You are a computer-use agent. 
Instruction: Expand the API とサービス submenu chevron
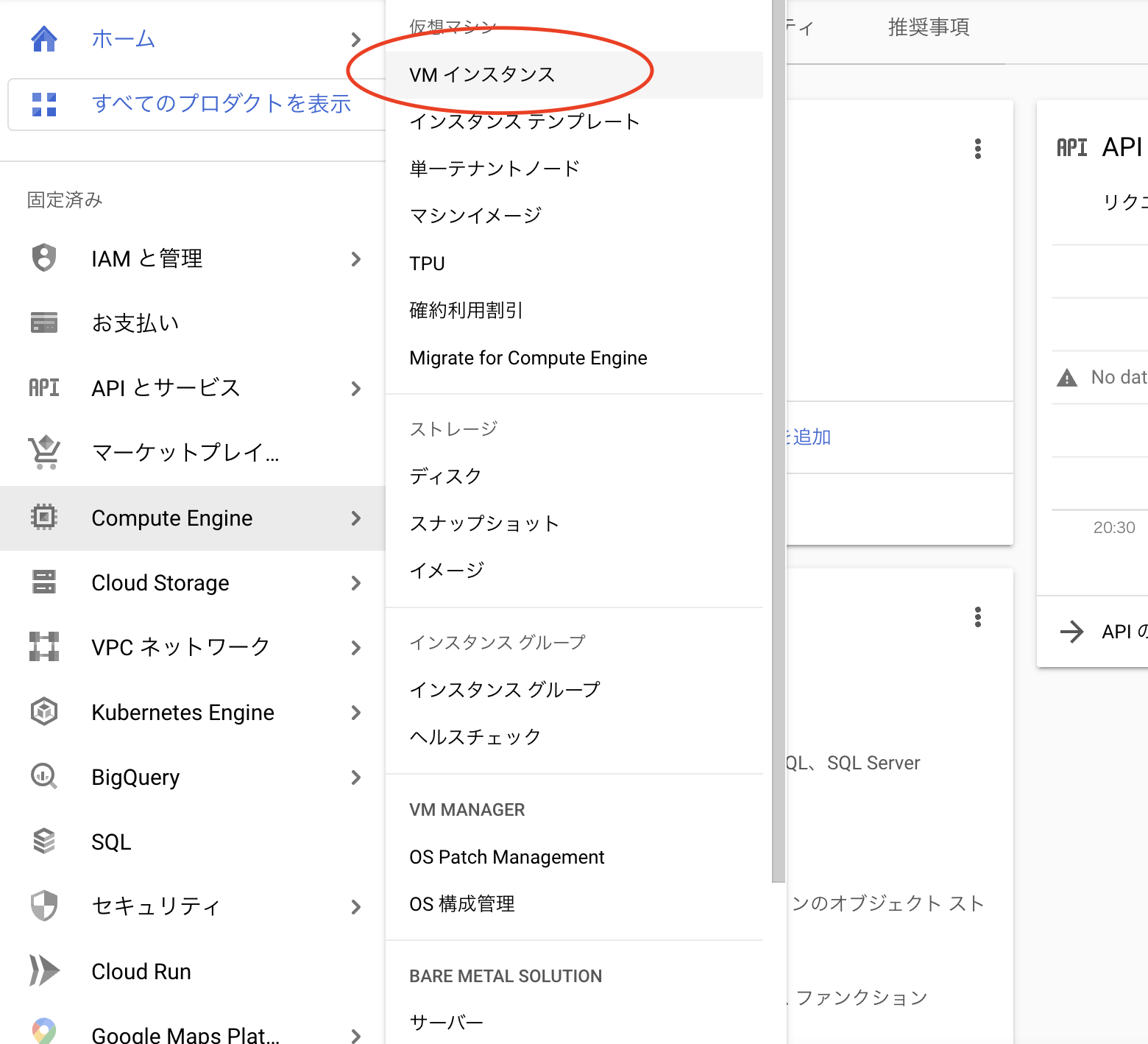pyautogui.click(x=356, y=388)
